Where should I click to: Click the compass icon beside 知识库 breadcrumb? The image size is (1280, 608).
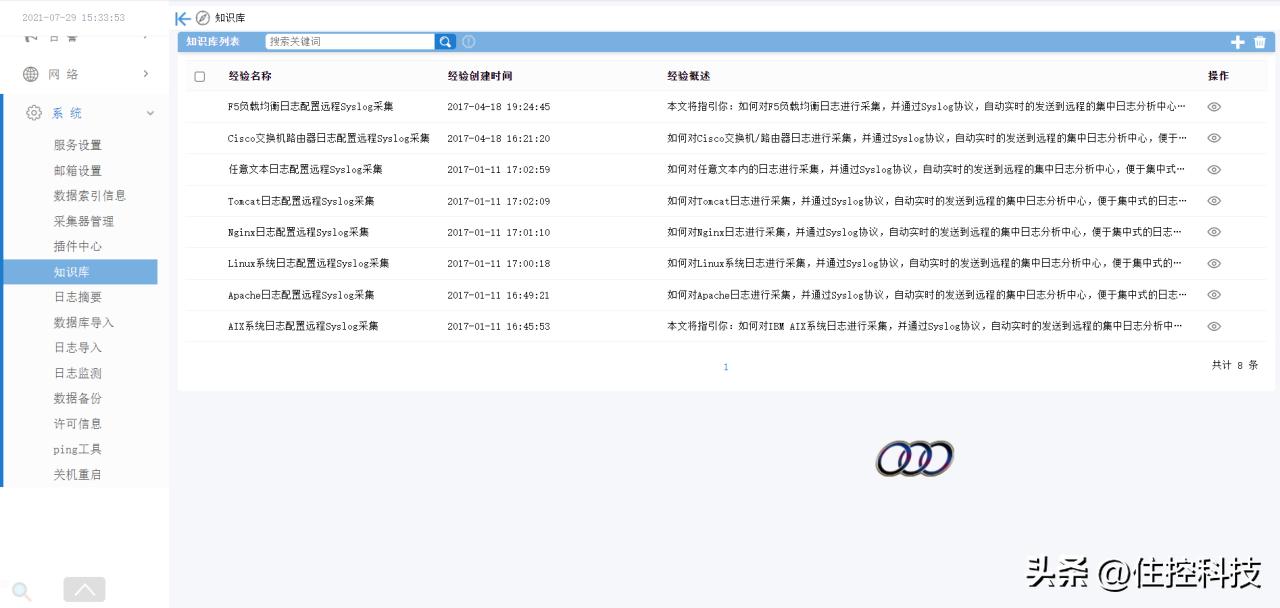(202, 17)
